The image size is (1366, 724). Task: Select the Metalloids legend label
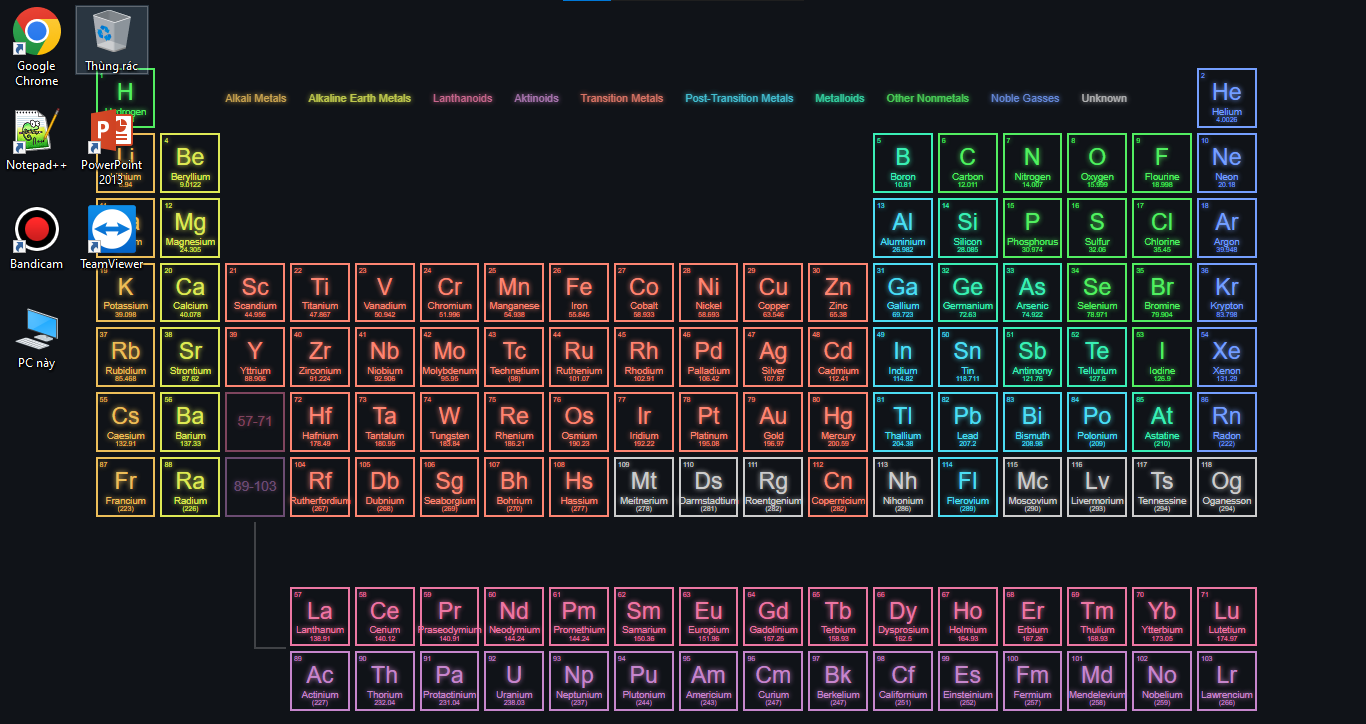(x=840, y=98)
